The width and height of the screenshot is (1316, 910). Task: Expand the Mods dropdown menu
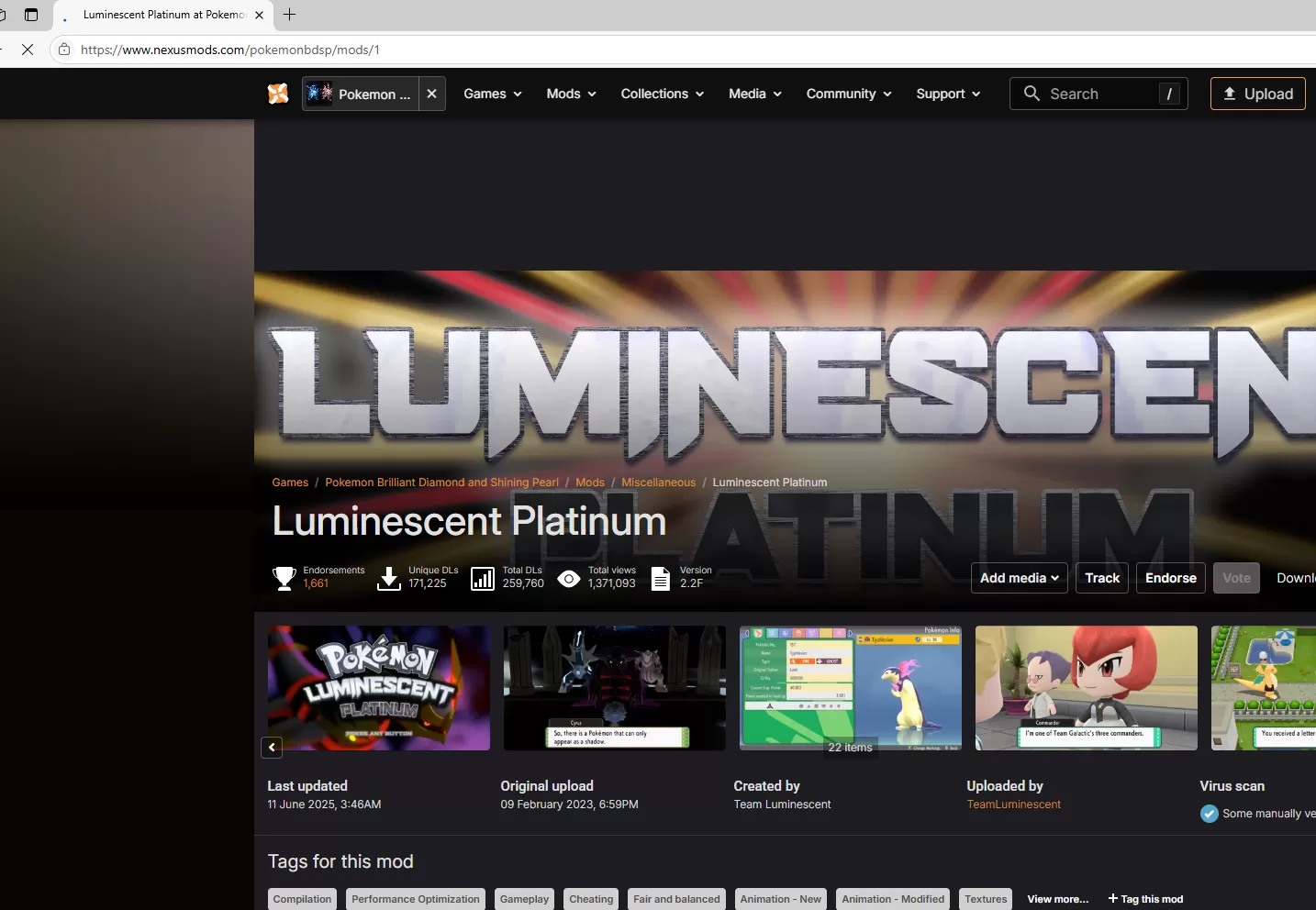tap(571, 94)
